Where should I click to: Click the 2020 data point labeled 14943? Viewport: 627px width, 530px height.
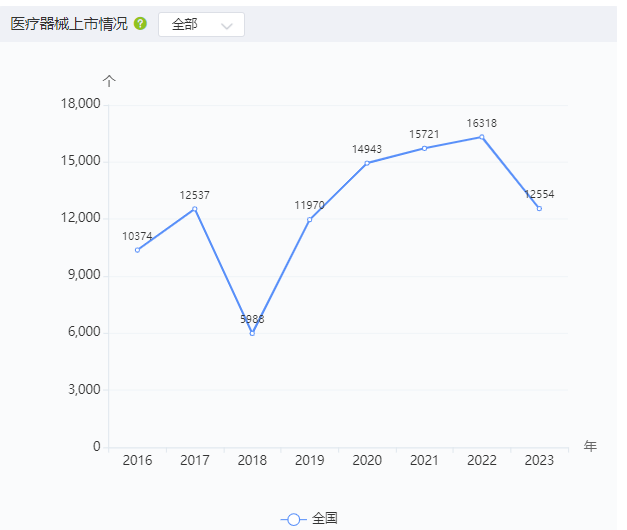click(x=367, y=163)
